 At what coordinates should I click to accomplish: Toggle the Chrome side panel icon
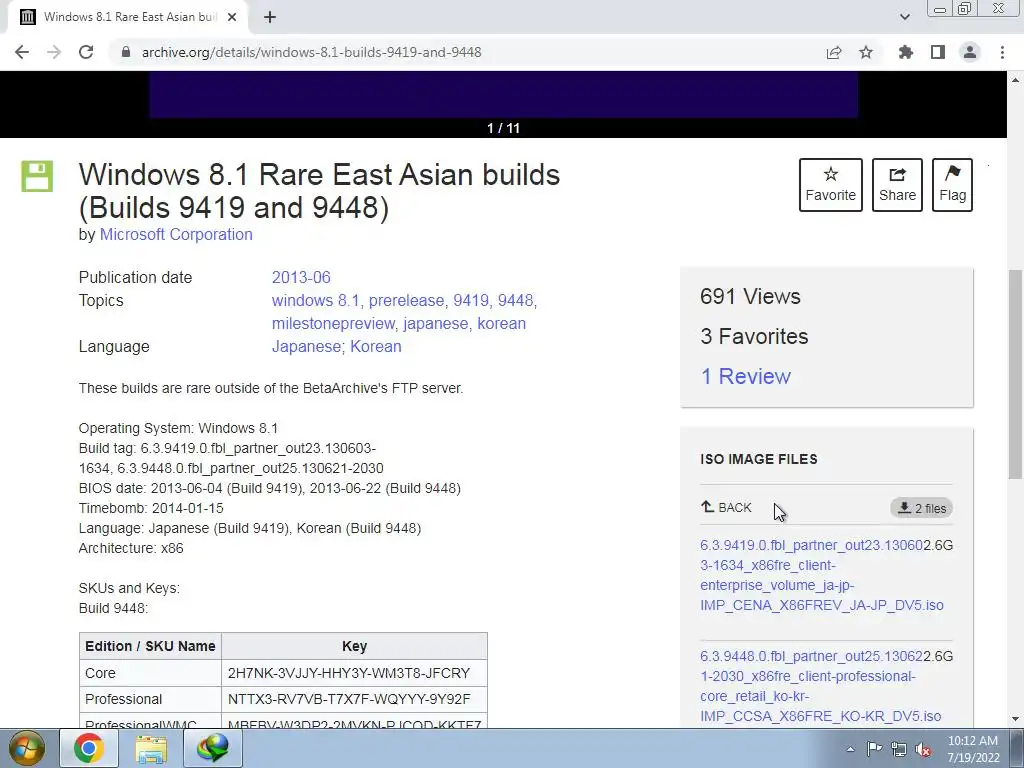[938, 52]
